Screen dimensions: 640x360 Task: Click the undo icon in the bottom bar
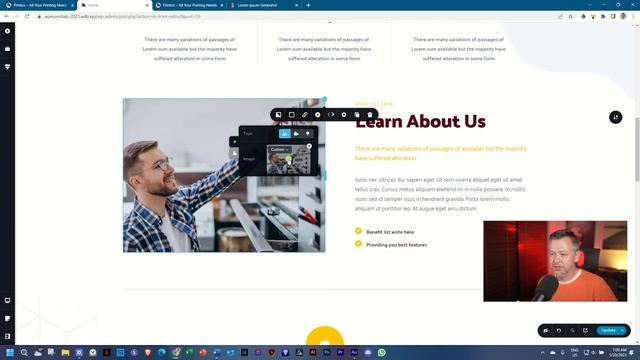point(559,331)
